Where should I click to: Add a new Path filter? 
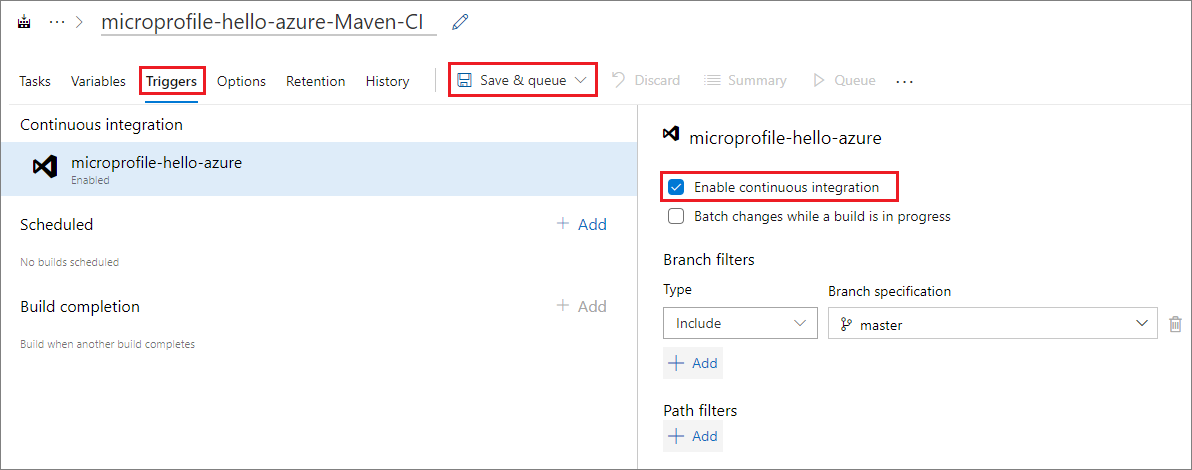[x=693, y=436]
